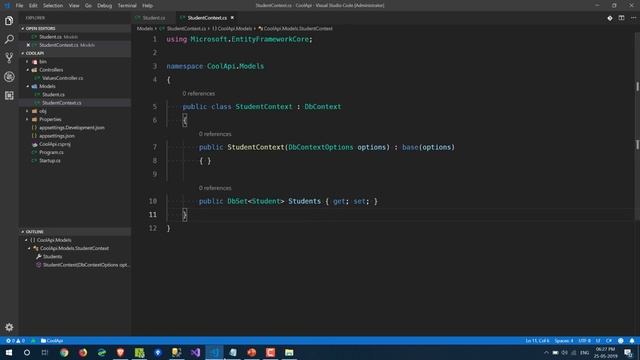Open Task View on the taskbar
The width and height of the screenshot is (640, 360).
(45, 353)
